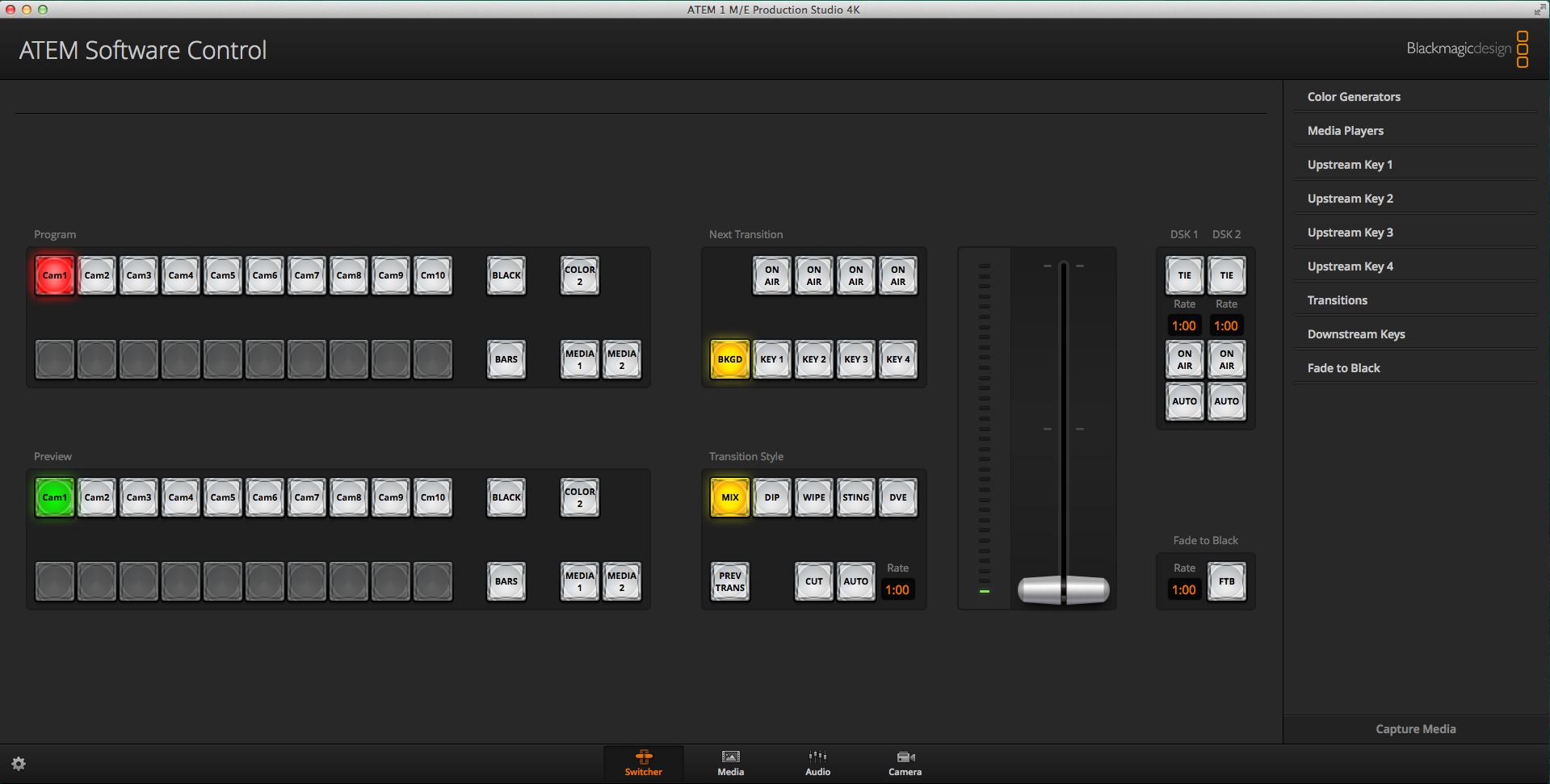
Task: Click the transition fader bar handle
Action: pos(1063,590)
